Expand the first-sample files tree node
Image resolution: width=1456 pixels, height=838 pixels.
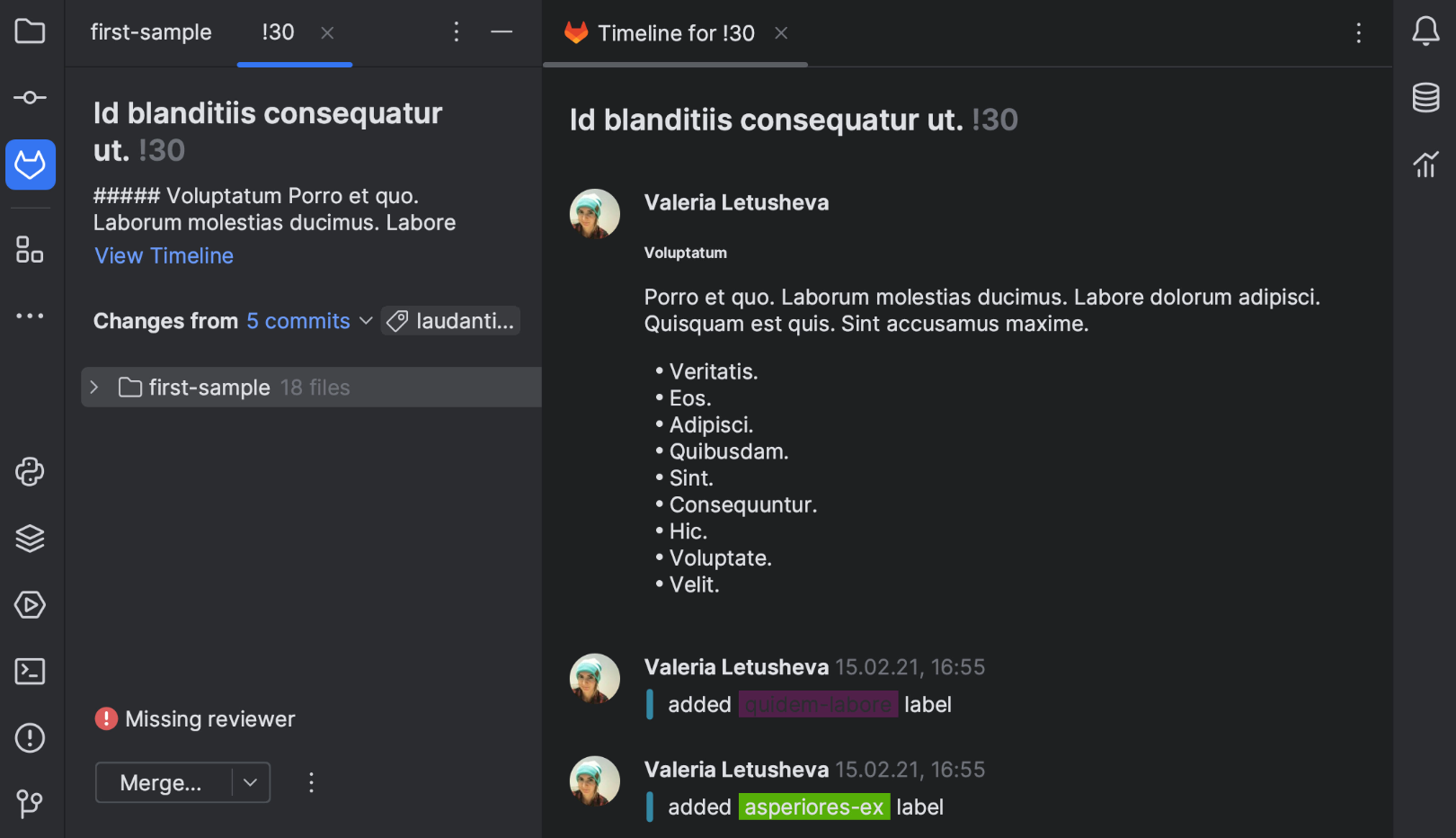(x=94, y=388)
